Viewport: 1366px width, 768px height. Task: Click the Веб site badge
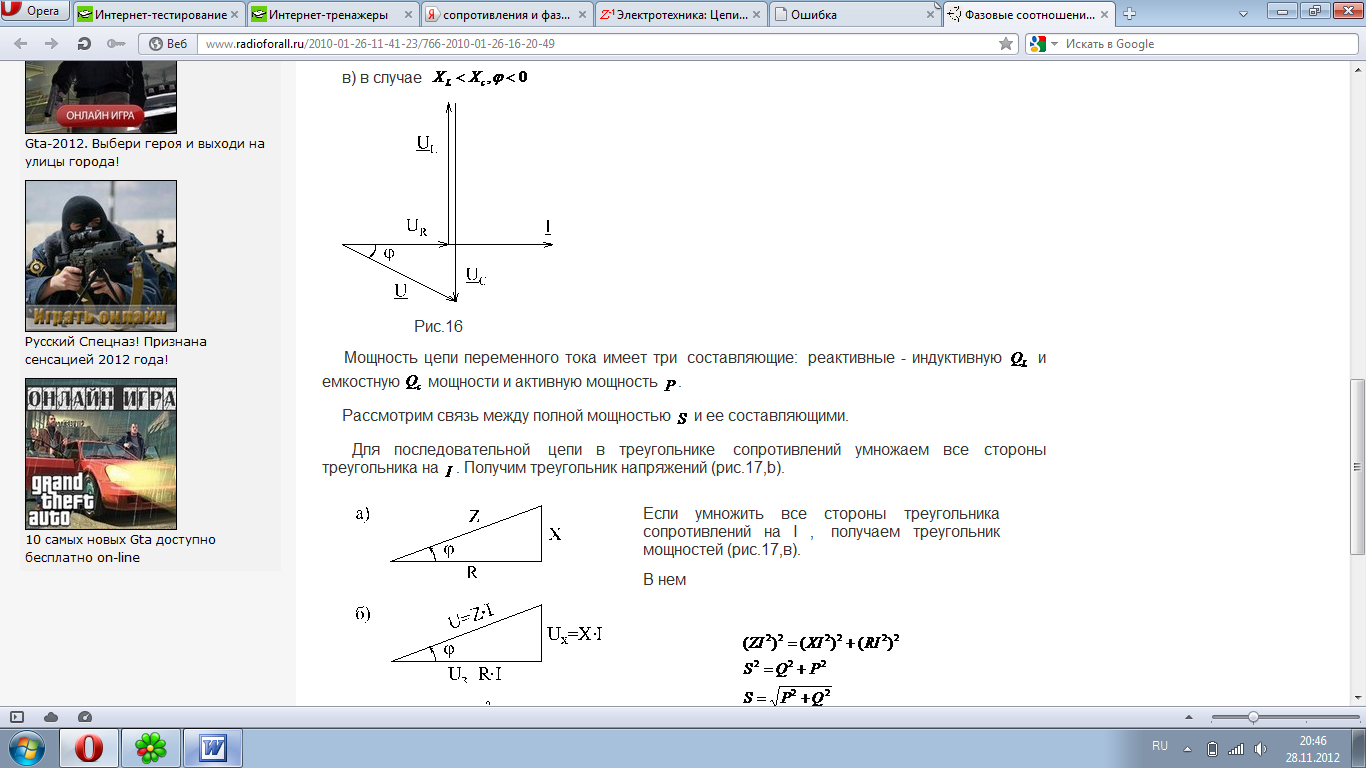tap(167, 44)
